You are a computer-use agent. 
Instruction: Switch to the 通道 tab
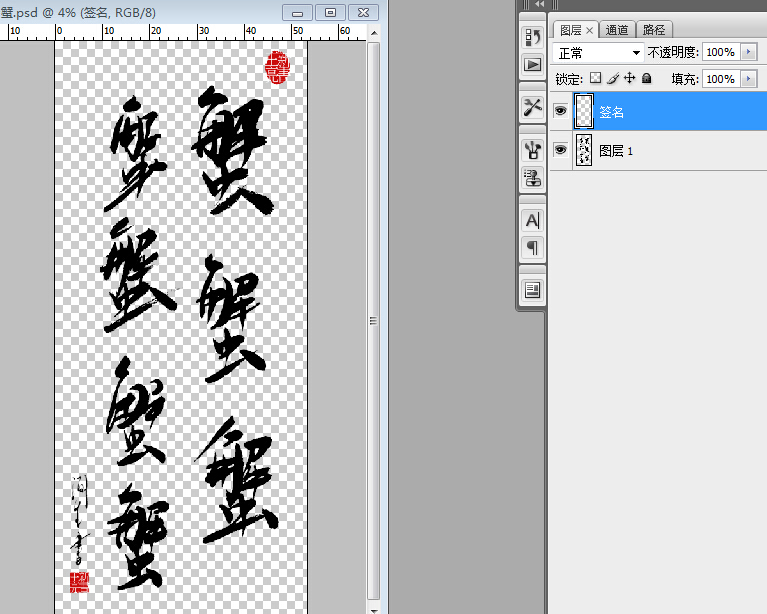pyautogui.click(x=617, y=30)
